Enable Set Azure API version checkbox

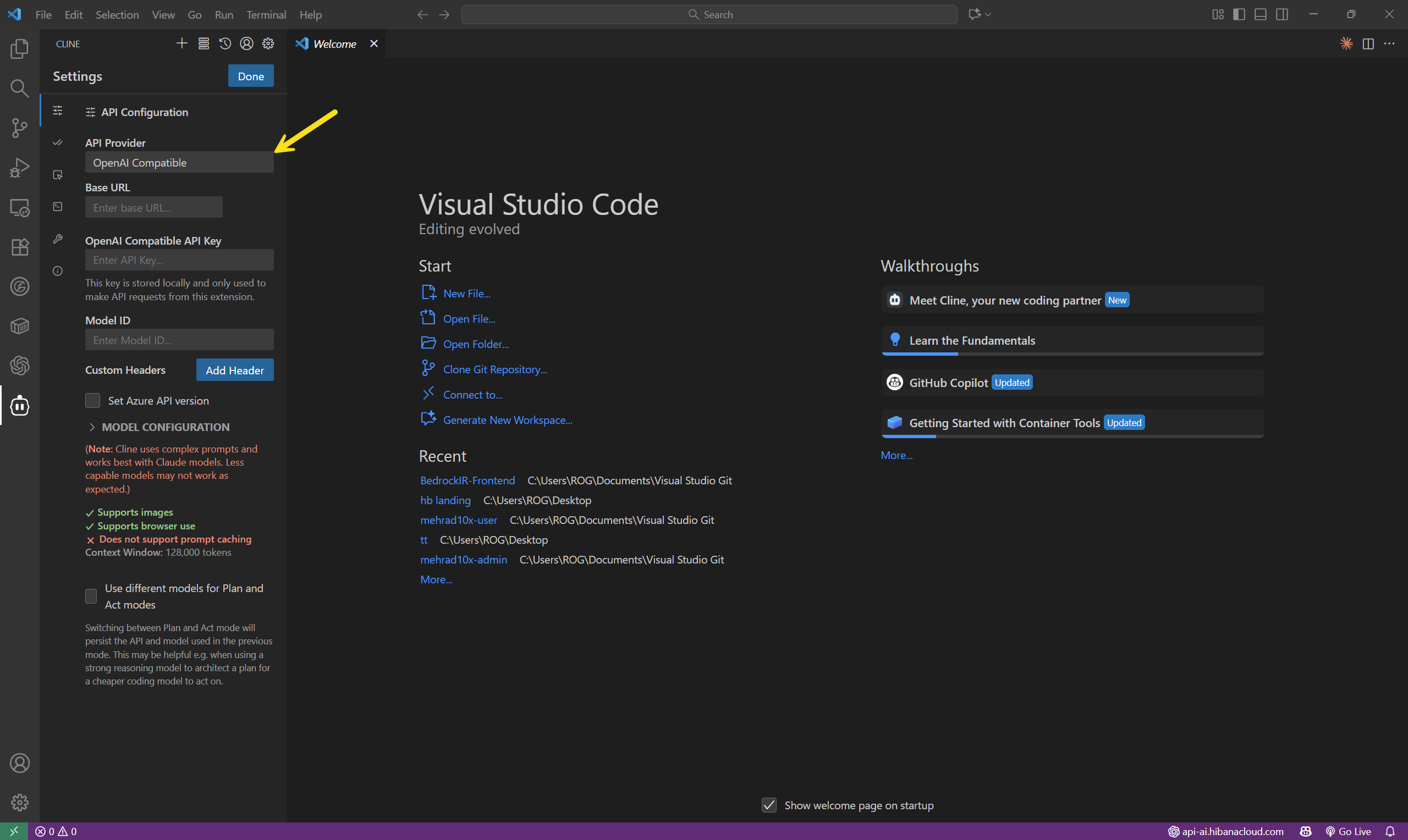tap(92, 401)
